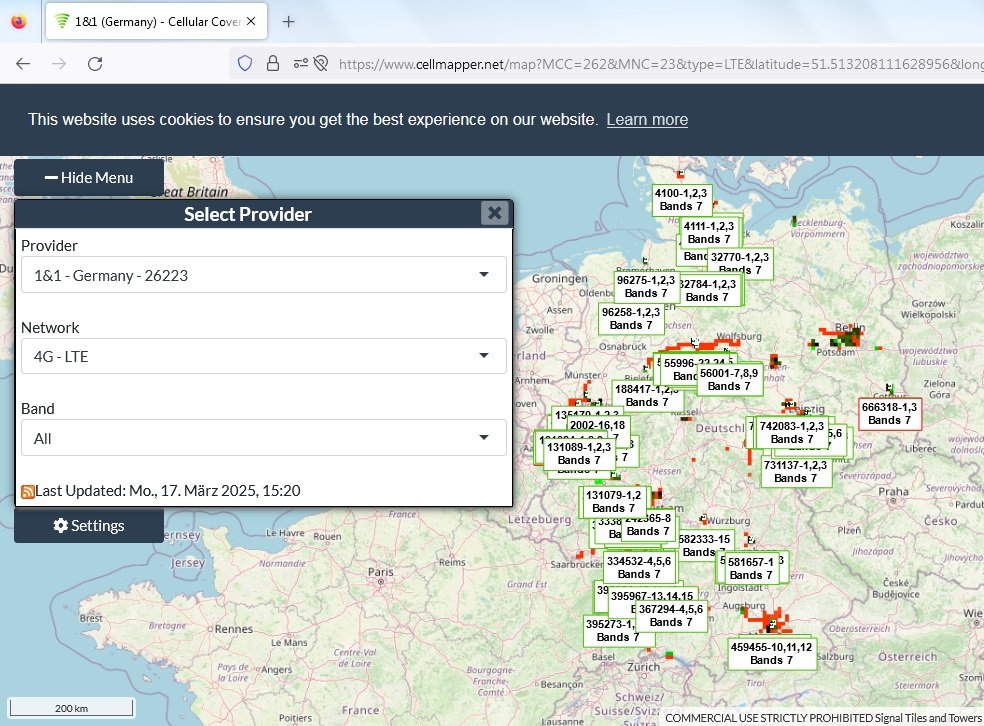Open a new tab with plus icon
This screenshot has width=984, height=726.
point(288,22)
